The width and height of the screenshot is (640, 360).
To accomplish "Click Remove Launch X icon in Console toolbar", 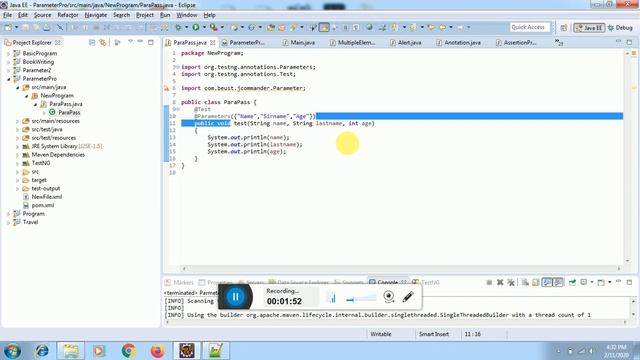I will tap(500, 282).
